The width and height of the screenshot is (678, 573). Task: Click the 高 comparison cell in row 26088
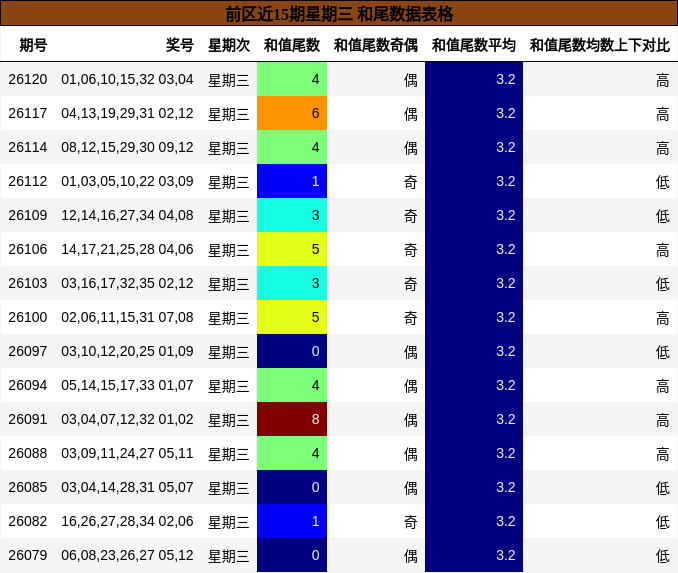pyautogui.click(x=600, y=453)
